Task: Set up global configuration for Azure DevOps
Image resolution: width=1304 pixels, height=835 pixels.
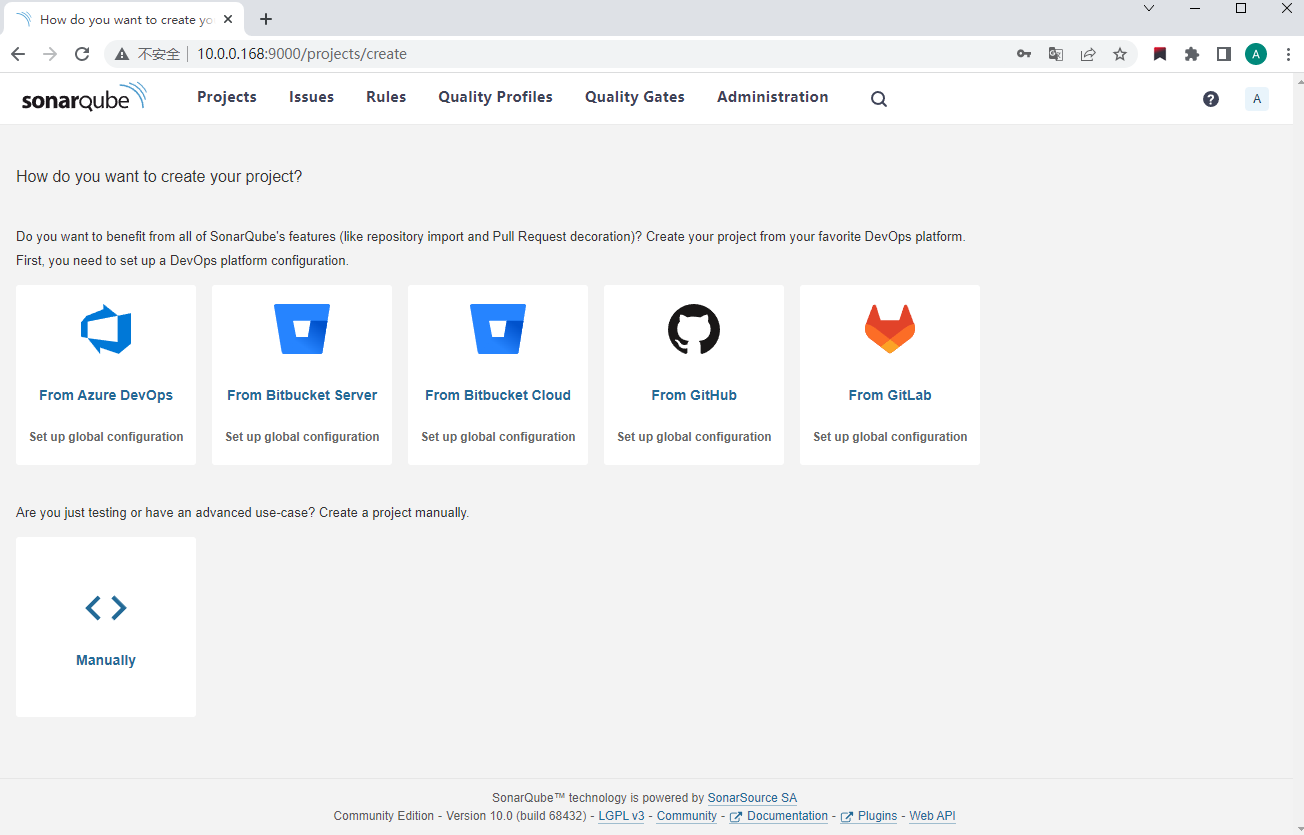Action: coord(106,437)
